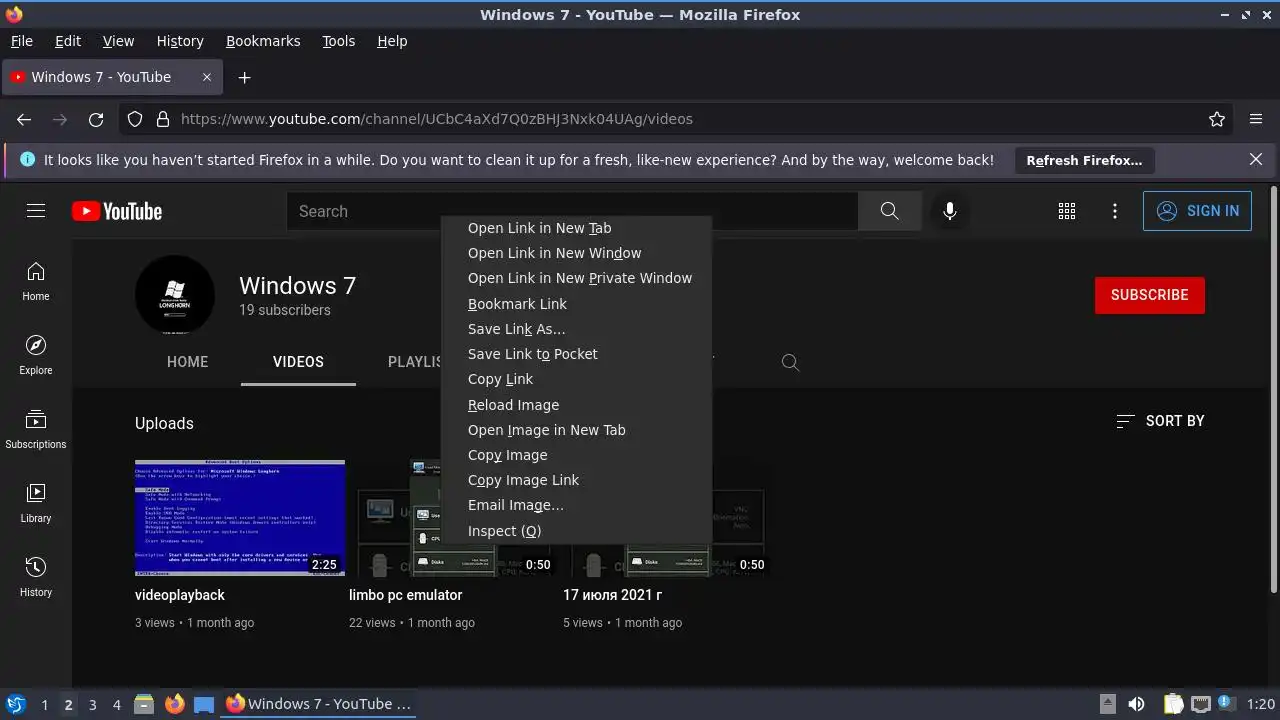
Task: Close the Windows 7 - YouTube tab
Action: [x=207, y=77]
